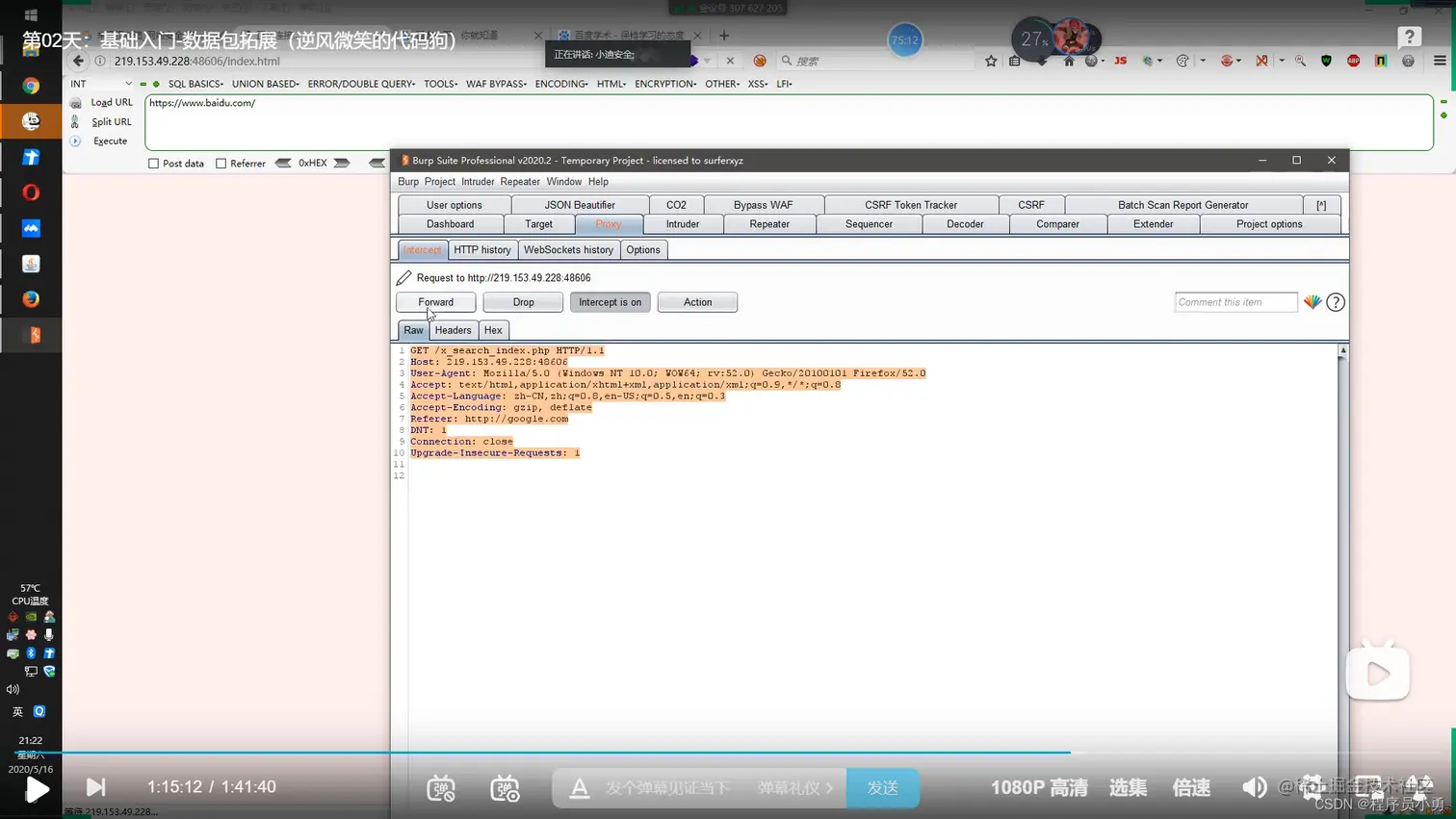Expand the ENCRYPTION dropdown
The height and width of the screenshot is (819, 1456).
(x=665, y=84)
